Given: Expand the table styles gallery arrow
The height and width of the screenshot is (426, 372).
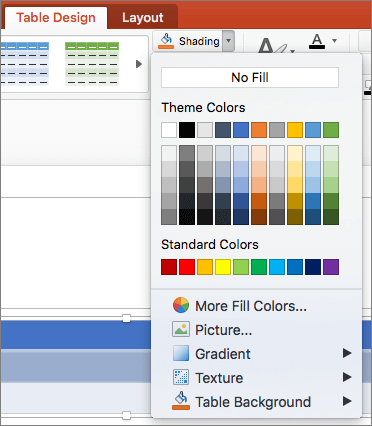Looking at the screenshot, I should (x=139, y=64).
